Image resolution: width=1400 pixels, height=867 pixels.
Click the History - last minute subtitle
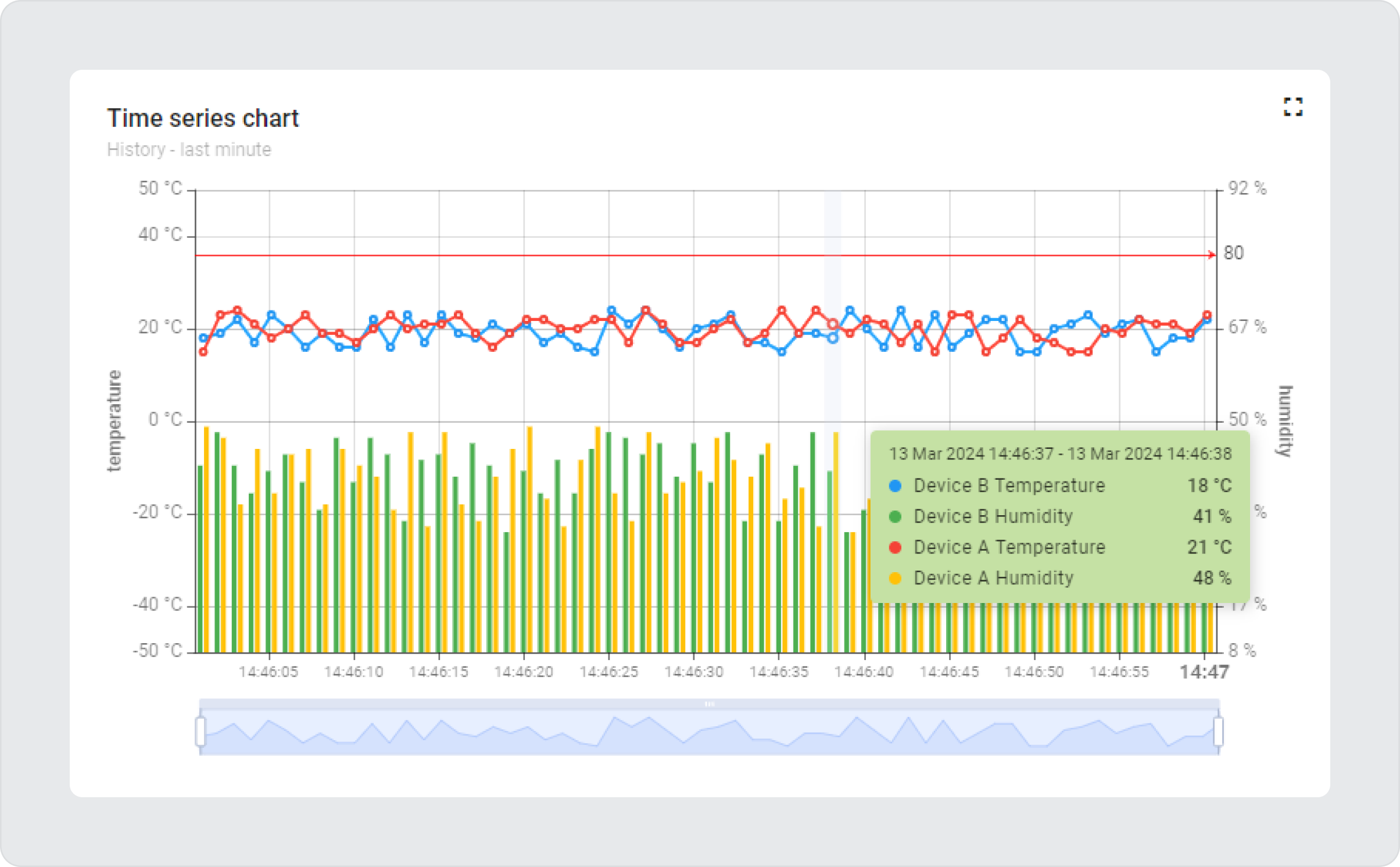[189, 149]
